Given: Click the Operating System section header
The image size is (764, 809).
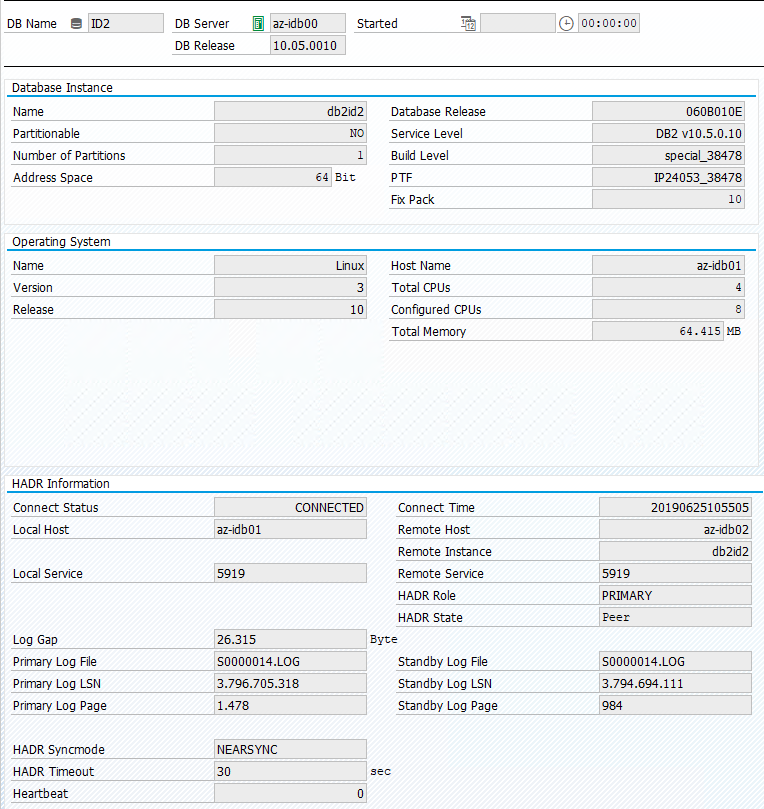Looking at the screenshot, I should (61, 242).
